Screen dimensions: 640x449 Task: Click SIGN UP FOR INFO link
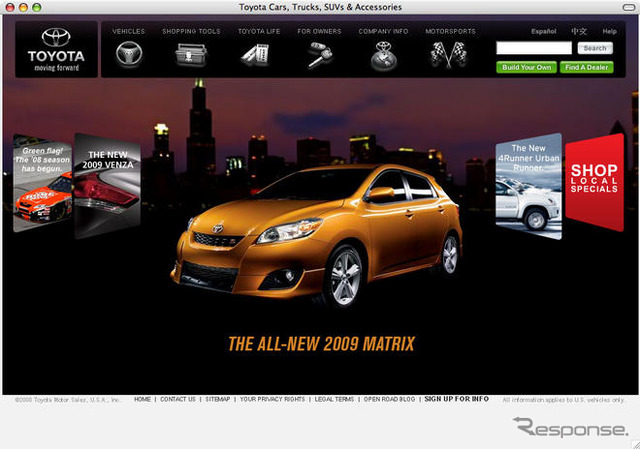[457, 399]
